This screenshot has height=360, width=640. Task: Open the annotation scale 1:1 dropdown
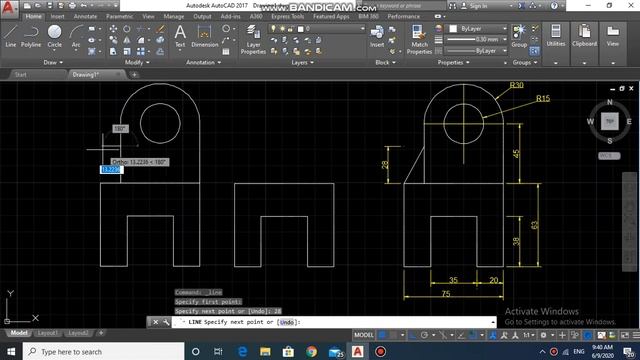coord(529,335)
